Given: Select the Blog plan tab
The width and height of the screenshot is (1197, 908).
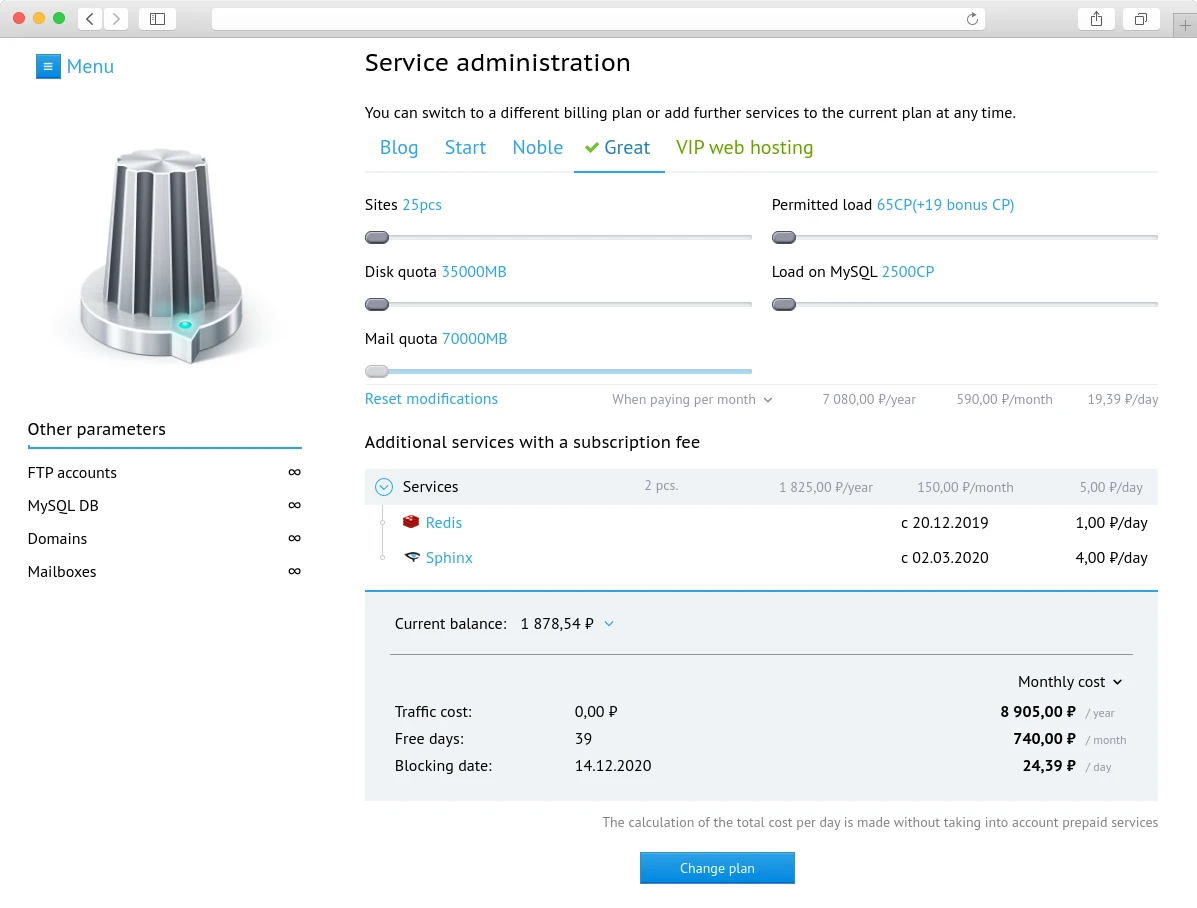Looking at the screenshot, I should [398, 147].
